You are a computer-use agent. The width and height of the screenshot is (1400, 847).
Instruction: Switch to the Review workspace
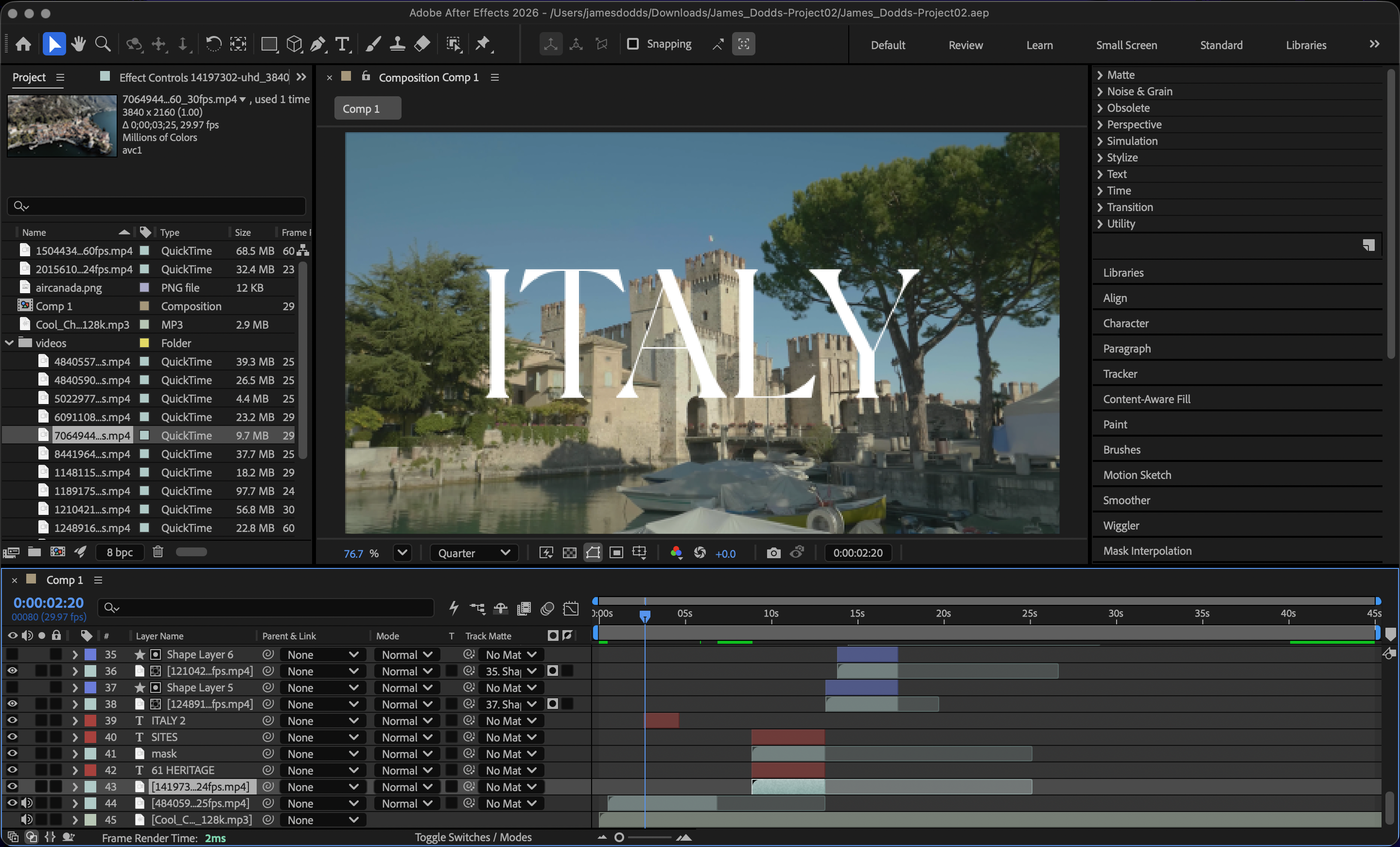coord(965,45)
